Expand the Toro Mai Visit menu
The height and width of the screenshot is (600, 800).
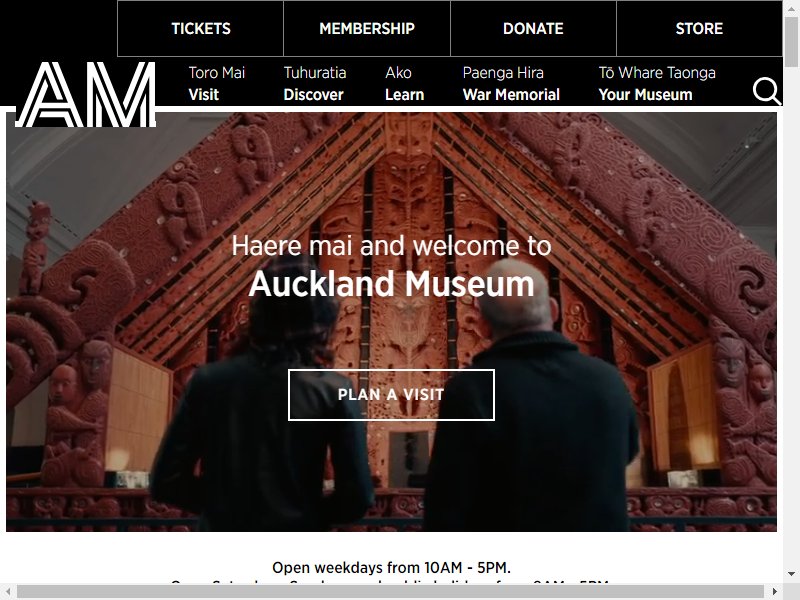click(216, 84)
